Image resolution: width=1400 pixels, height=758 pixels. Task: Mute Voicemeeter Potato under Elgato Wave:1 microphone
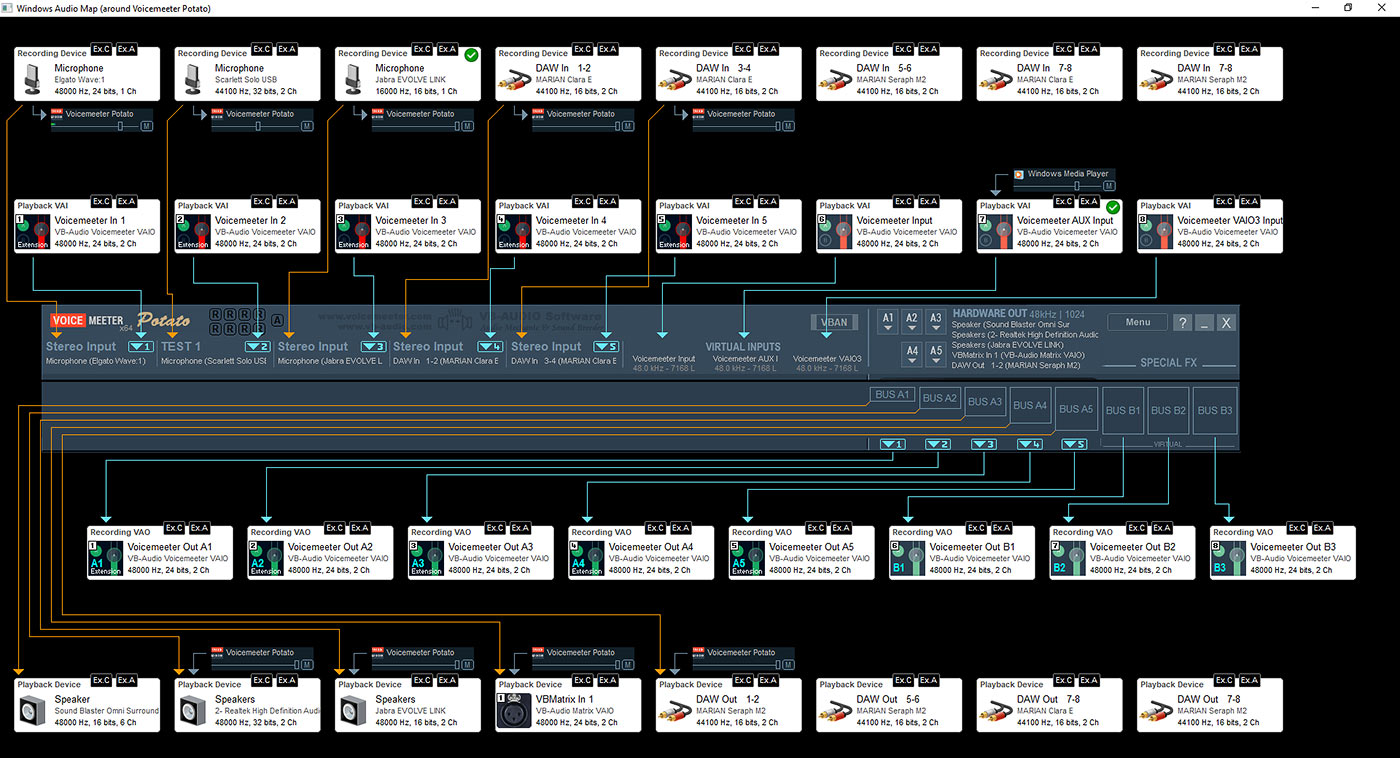coord(147,127)
